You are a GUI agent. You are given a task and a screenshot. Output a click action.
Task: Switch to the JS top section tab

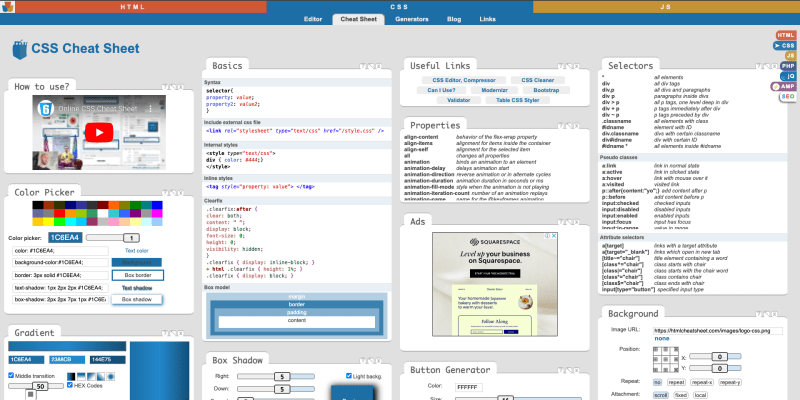[666, 7]
